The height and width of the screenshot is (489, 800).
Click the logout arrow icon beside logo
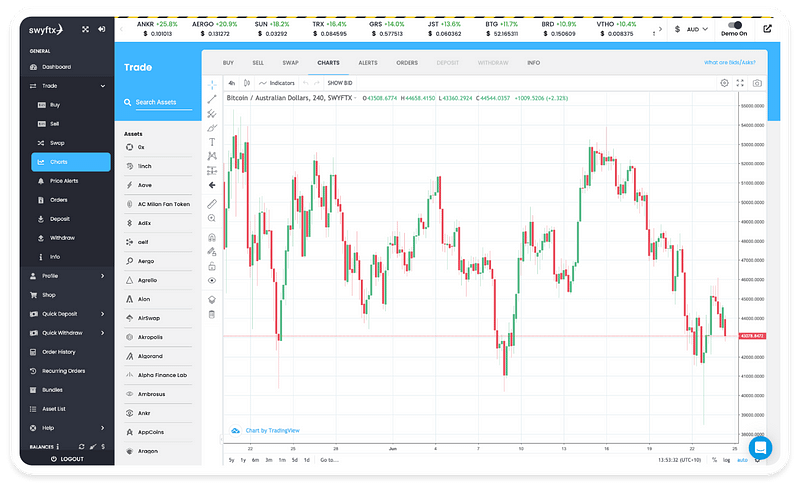tap(102, 29)
